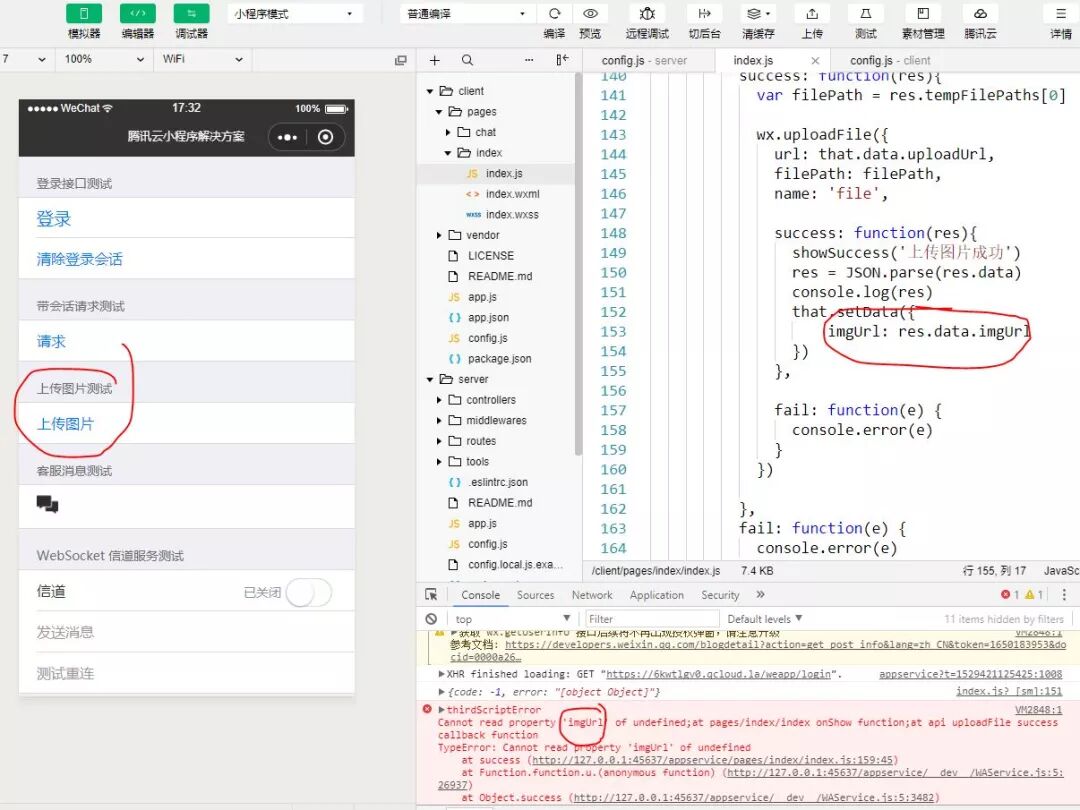Open index.js:159:45 stack trace link
This screenshot has height=810, width=1080.
tap(713, 760)
